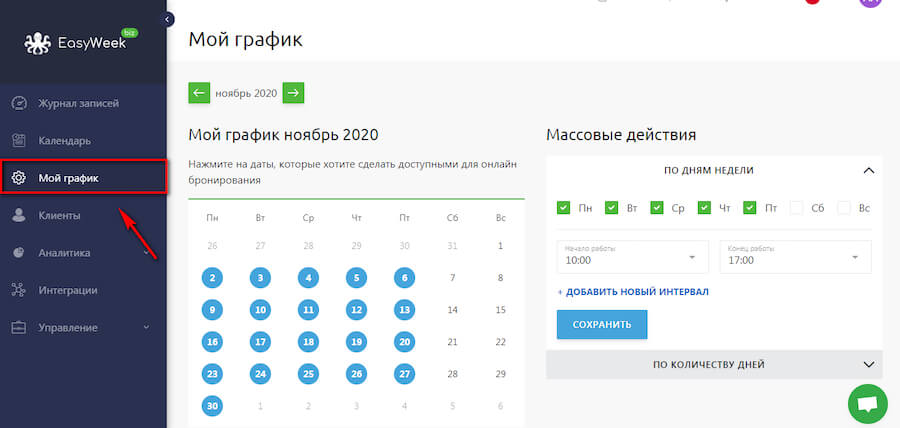Image resolution: width=900 pixels, height=428 pixels.
Task: Toggle November 2 in the calendar
Action: click(x=212, y=278)
